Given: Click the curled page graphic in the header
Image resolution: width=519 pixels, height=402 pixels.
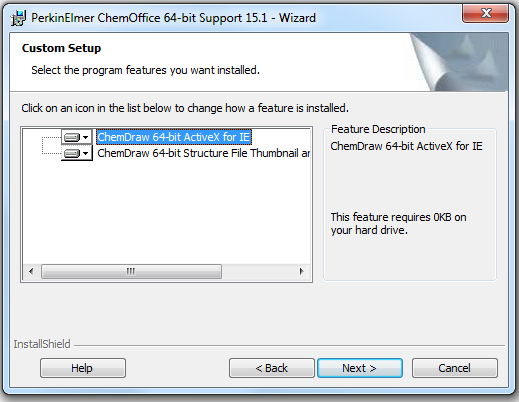Looking at the screenshot, I should coord(458,62).
